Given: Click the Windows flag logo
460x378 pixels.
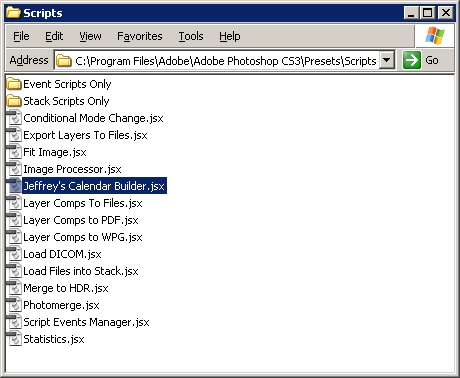Looking at the screenshot, I should point(435,36).
